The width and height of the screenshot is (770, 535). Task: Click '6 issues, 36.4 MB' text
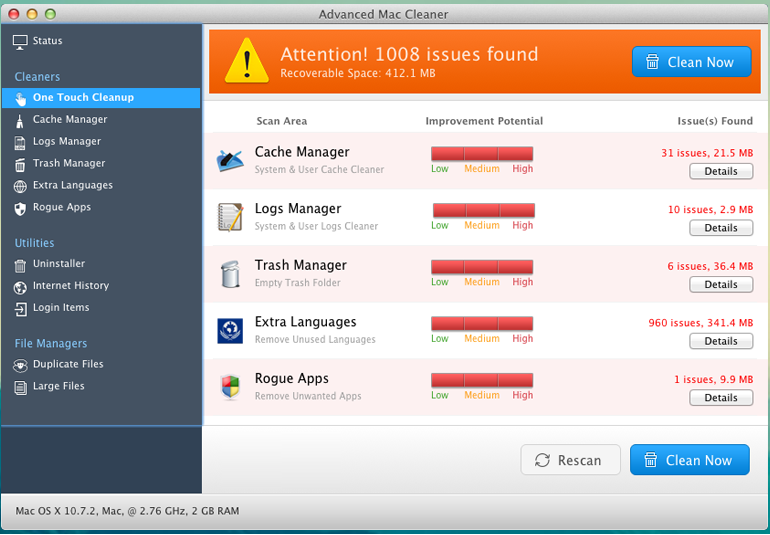710,266
